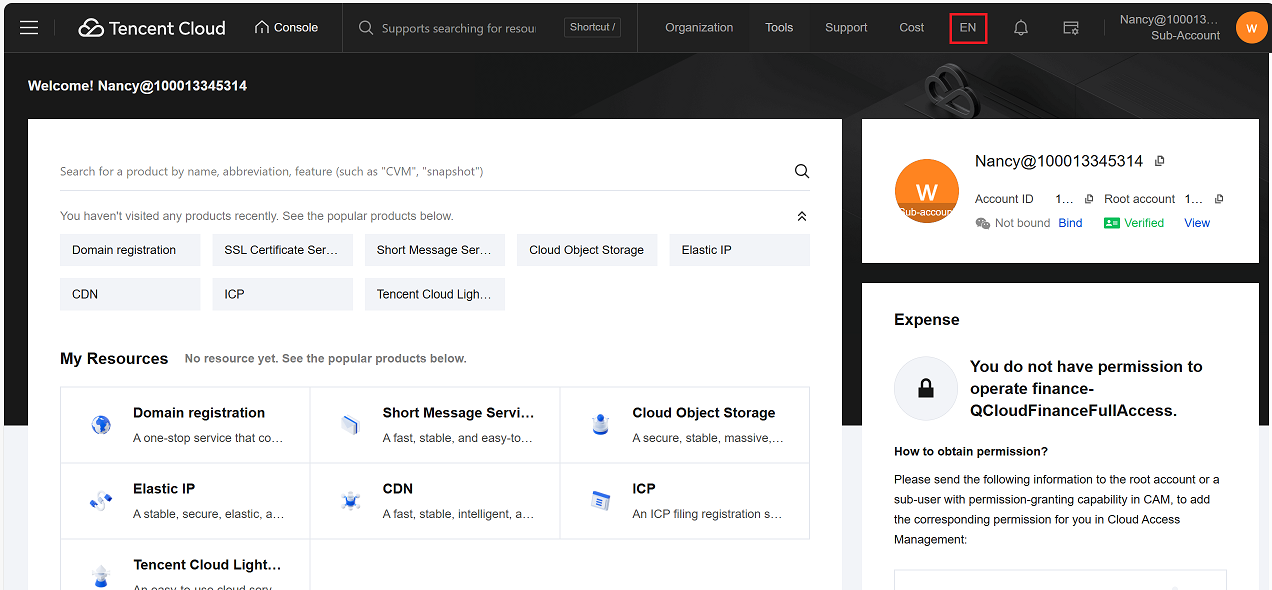Click the CDN card icon
The width and height of the screenshot is (1272, 590).
coord(350,501)
